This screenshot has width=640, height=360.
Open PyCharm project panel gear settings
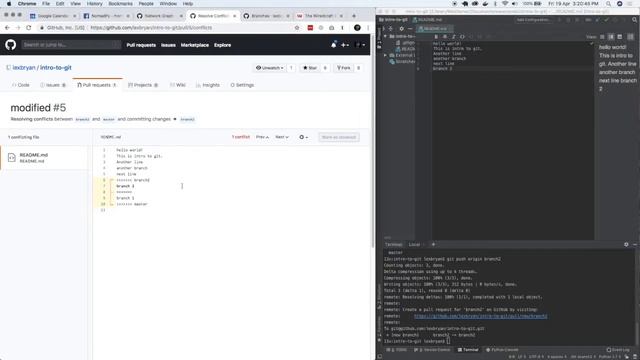pyautogui.click(x=401, y=29)
